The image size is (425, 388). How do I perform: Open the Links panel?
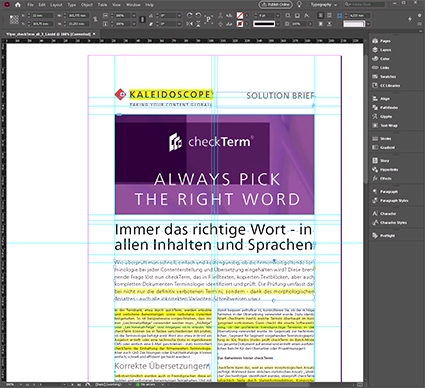(381, 68)
